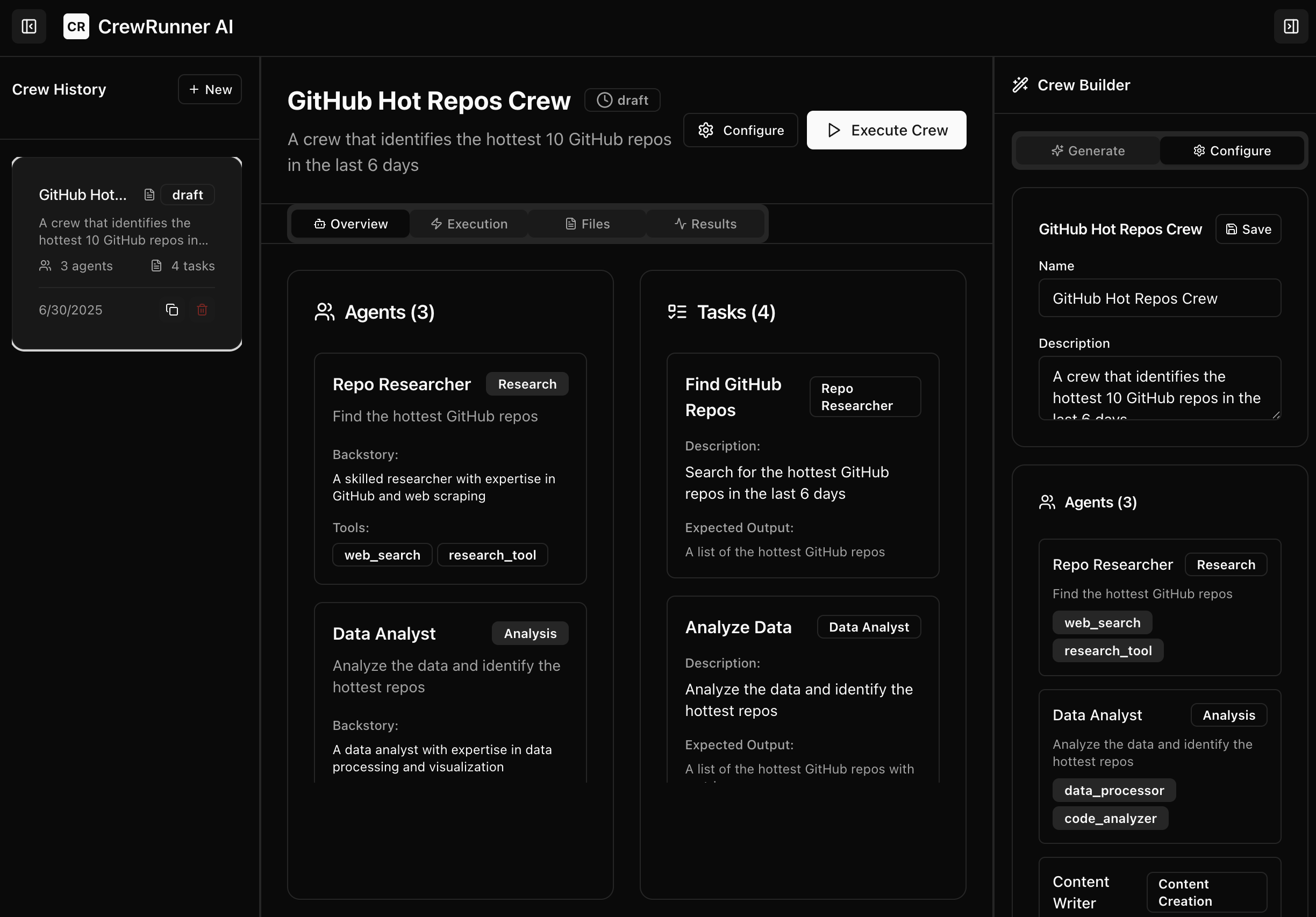Save the GitHub Hot Repos Crew

(x=1248, y=229)
